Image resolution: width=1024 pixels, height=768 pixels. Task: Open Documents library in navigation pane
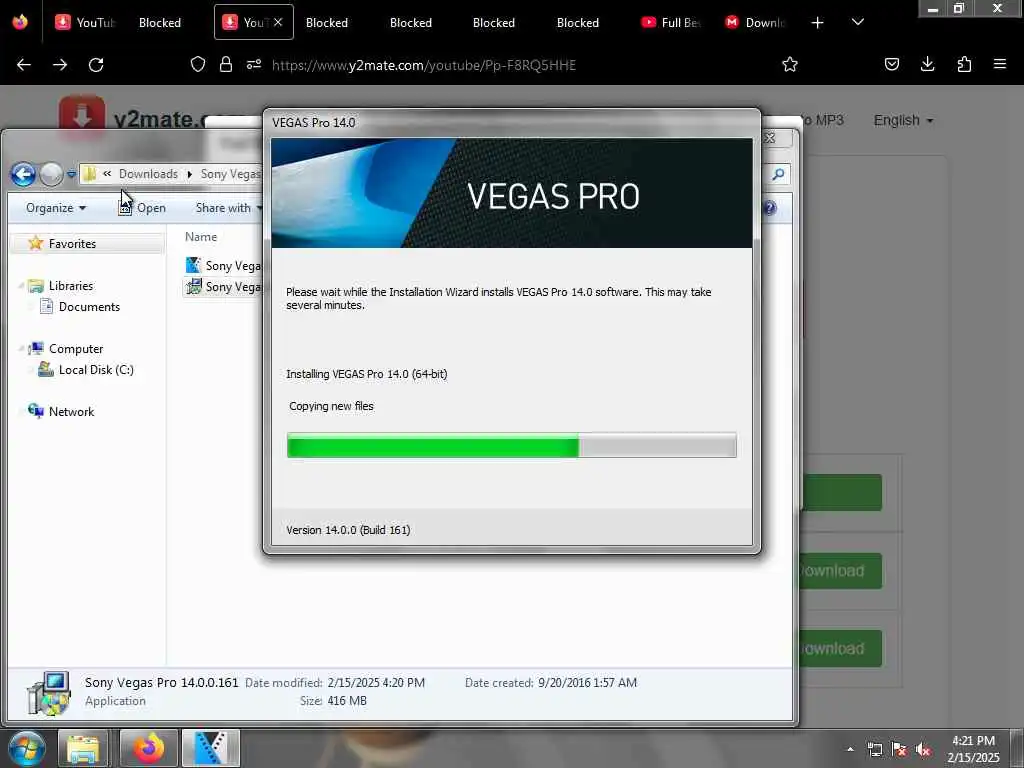89,307
